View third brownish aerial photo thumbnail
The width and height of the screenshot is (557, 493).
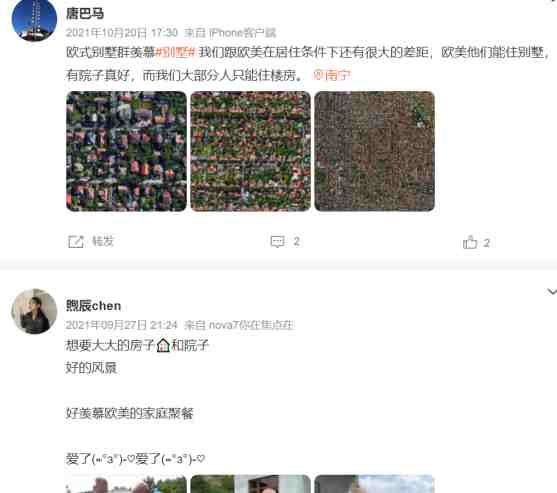coord(374,151)
